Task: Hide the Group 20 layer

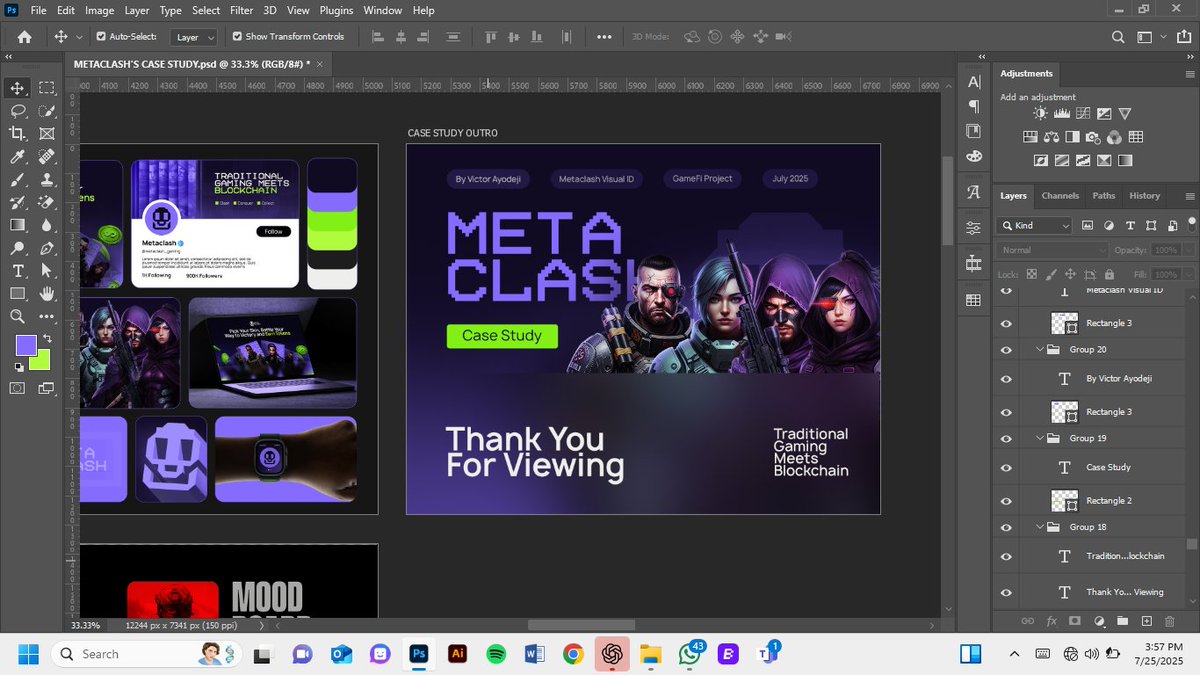Action: (x=1006, y=350)
